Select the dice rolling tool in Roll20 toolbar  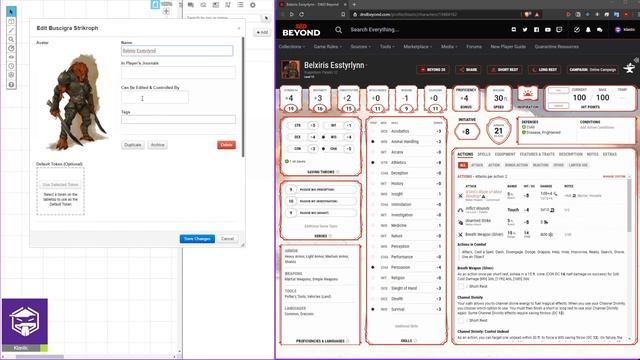click(x=11, y=75)
